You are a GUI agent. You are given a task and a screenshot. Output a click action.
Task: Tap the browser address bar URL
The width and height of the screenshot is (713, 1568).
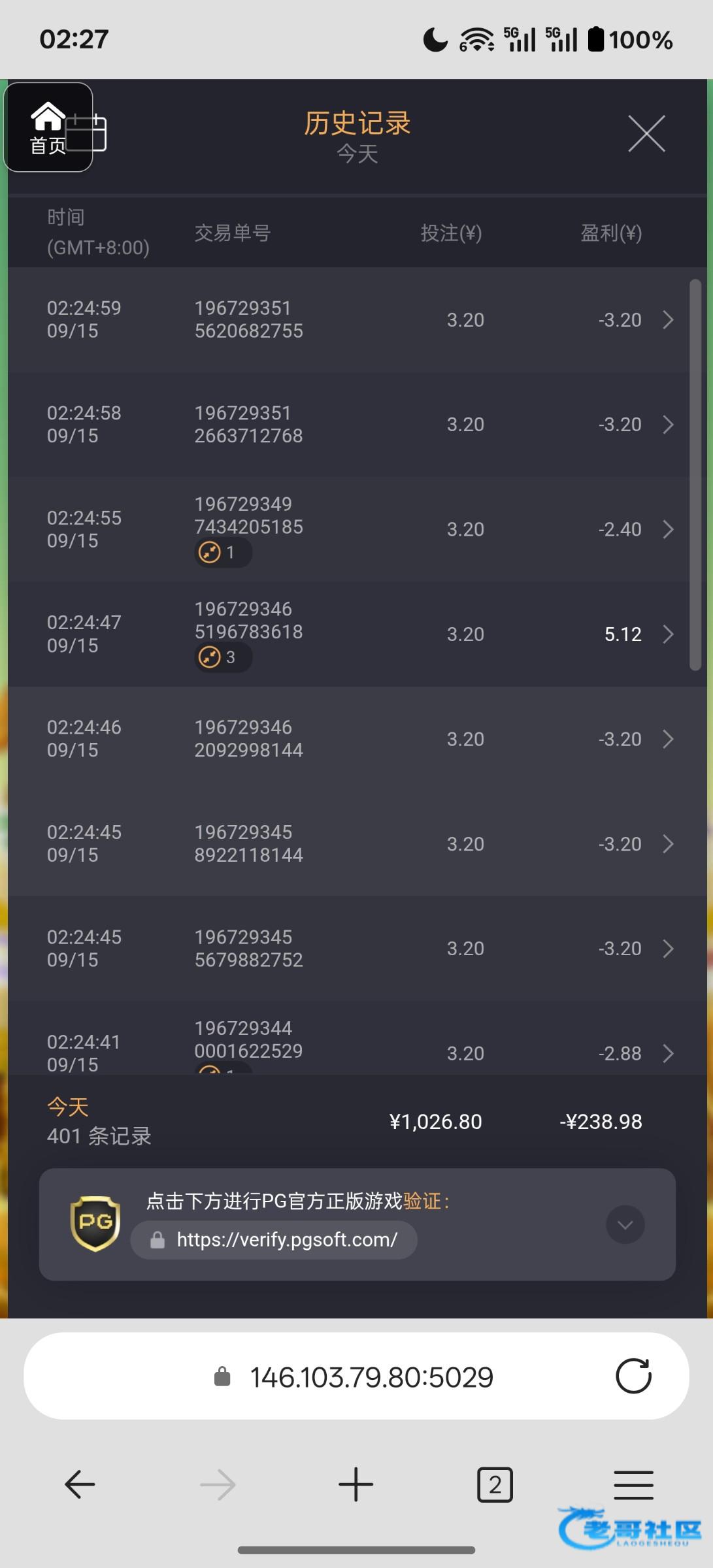371,1377
